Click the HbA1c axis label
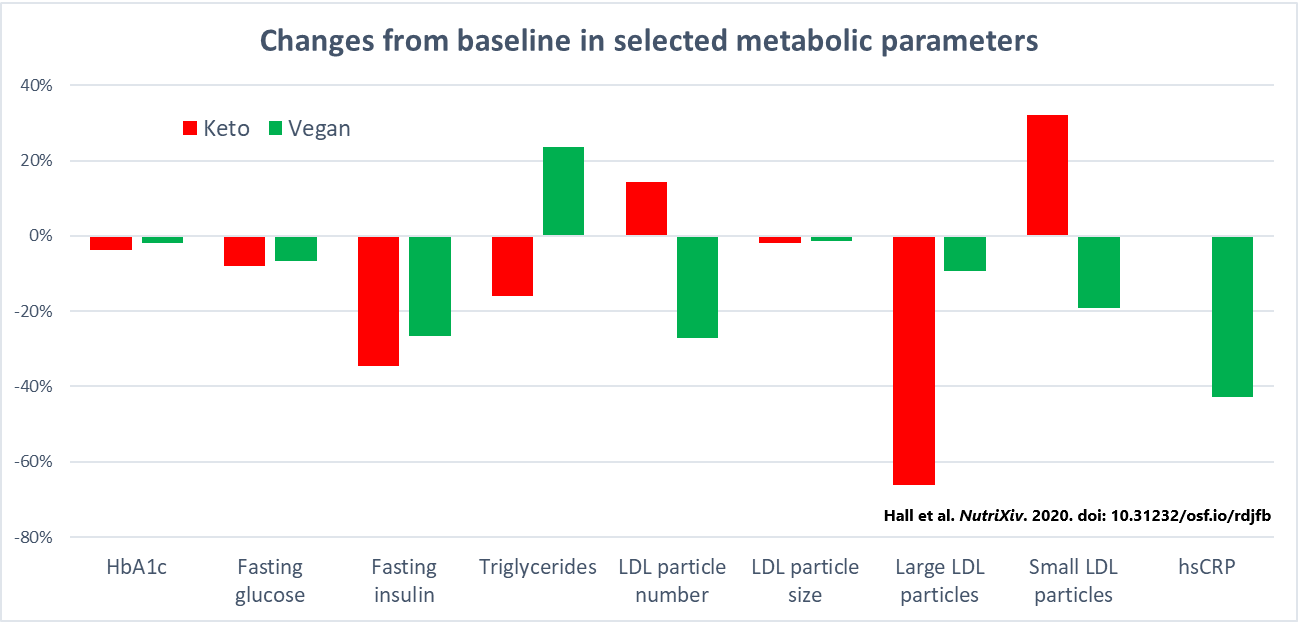This screenshot has width=1302, height=627. [136, 568]
